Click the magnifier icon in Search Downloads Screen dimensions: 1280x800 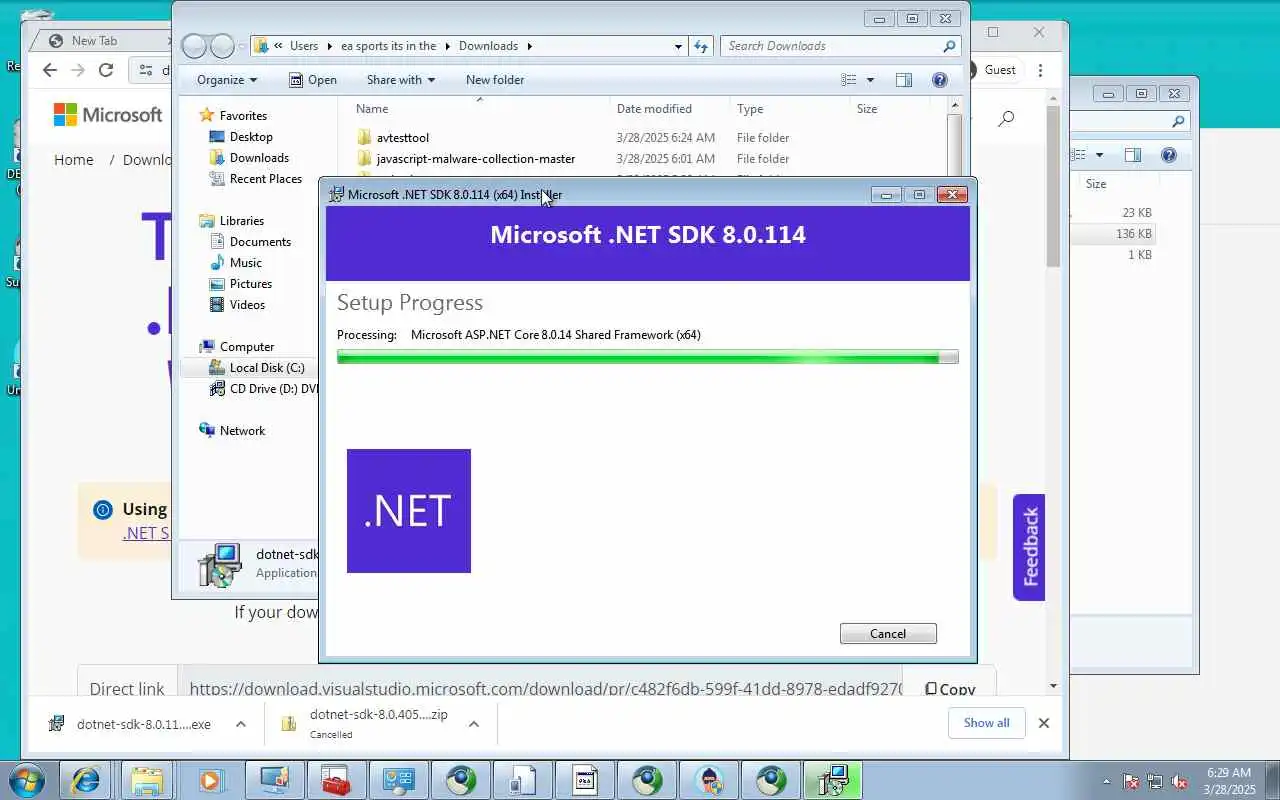pos(949,46)
